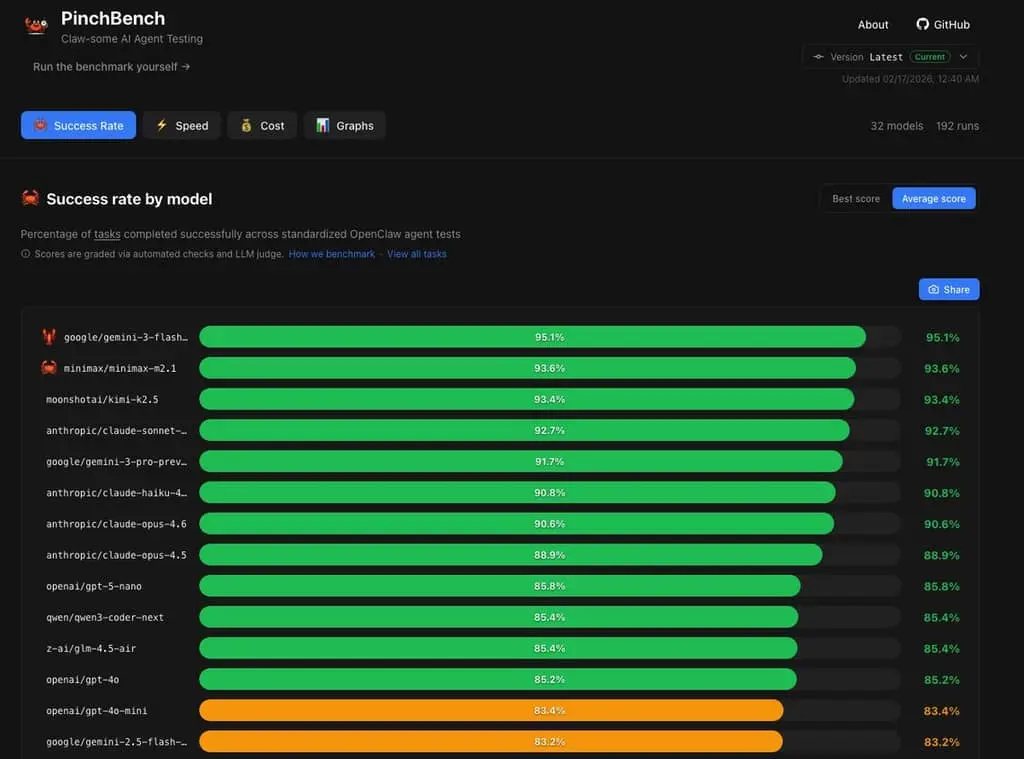
Task: Open the GitHub icon link
Action: 923,24
